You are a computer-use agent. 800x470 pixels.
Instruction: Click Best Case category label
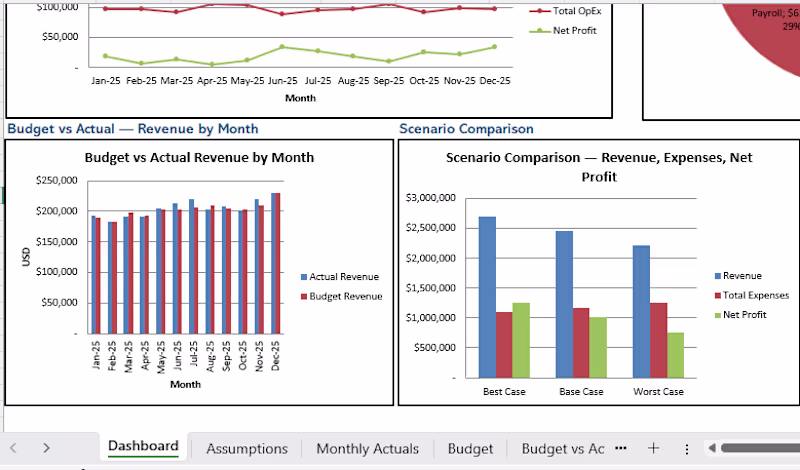coord(504,392)
